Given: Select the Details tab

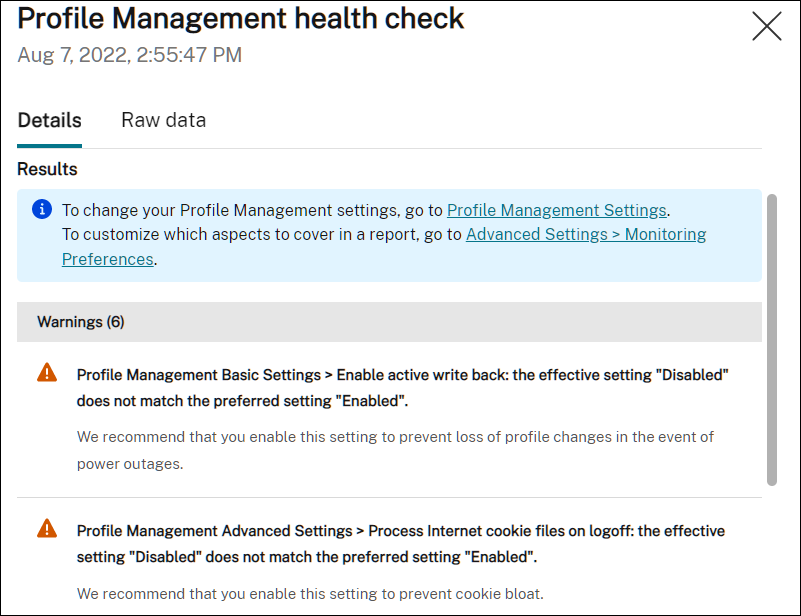Looking at the screenshot, I should coord(50,120).
